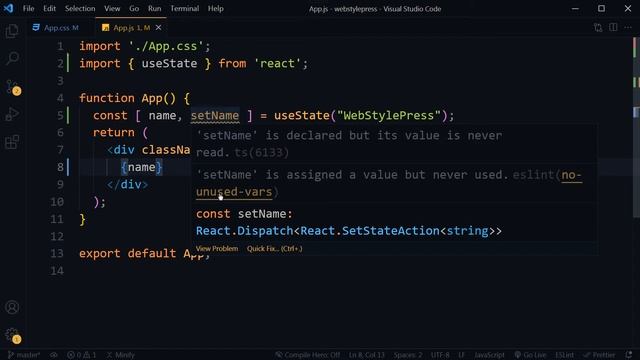Change file encoding via UTF-8
The height and width of the screenshot is (360, 640).
[x=440, y=355]
